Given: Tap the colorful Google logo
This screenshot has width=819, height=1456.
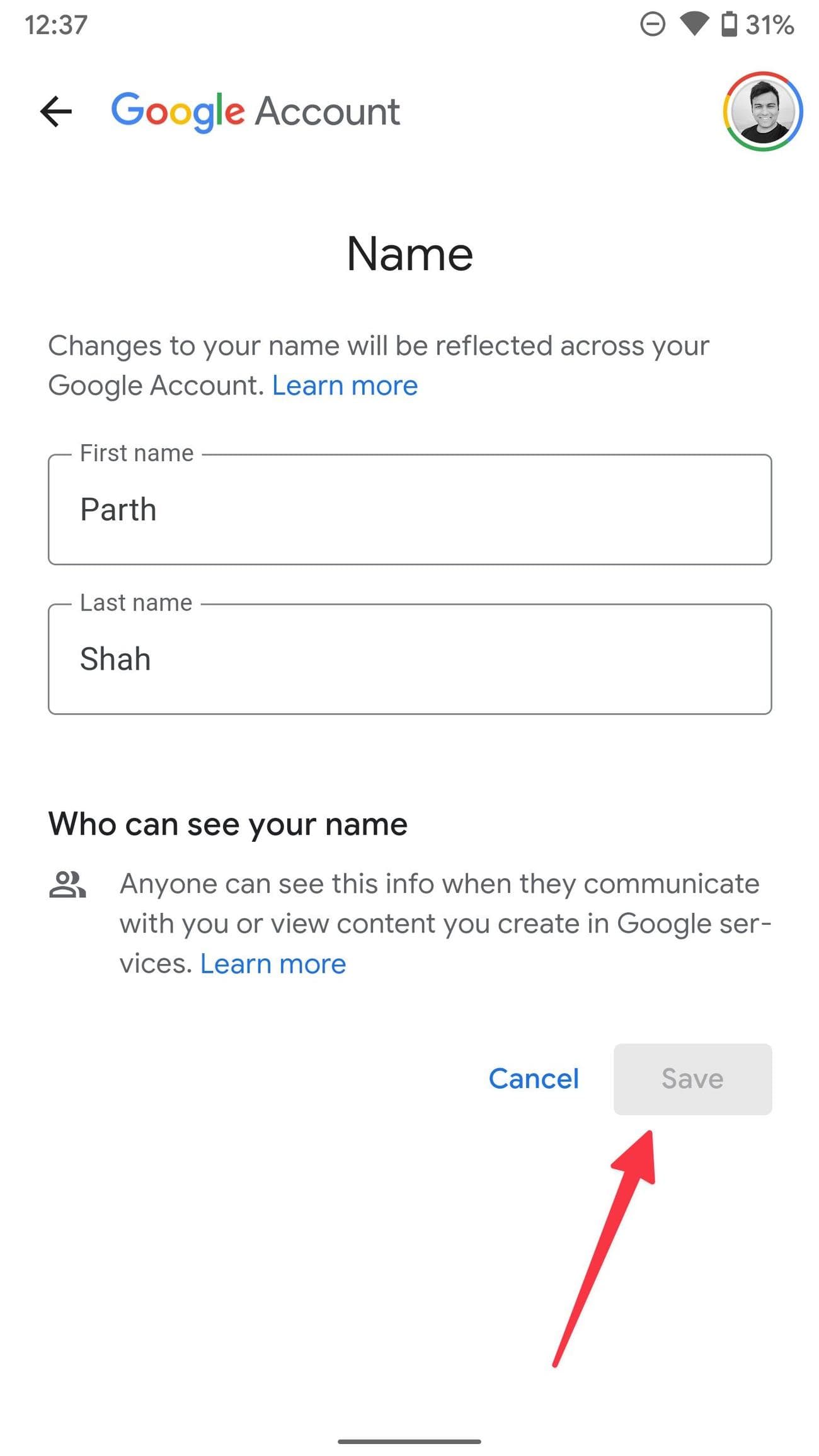Looking at the screenshot, I should tap(178, 112).
